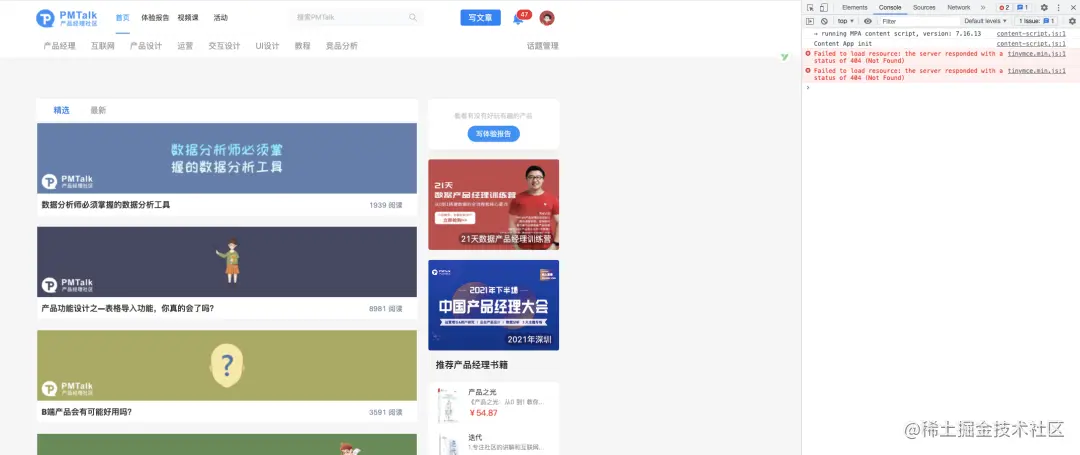Click the red error count badge showing 2
The image size is (1080, 455).
[1004, 8]
